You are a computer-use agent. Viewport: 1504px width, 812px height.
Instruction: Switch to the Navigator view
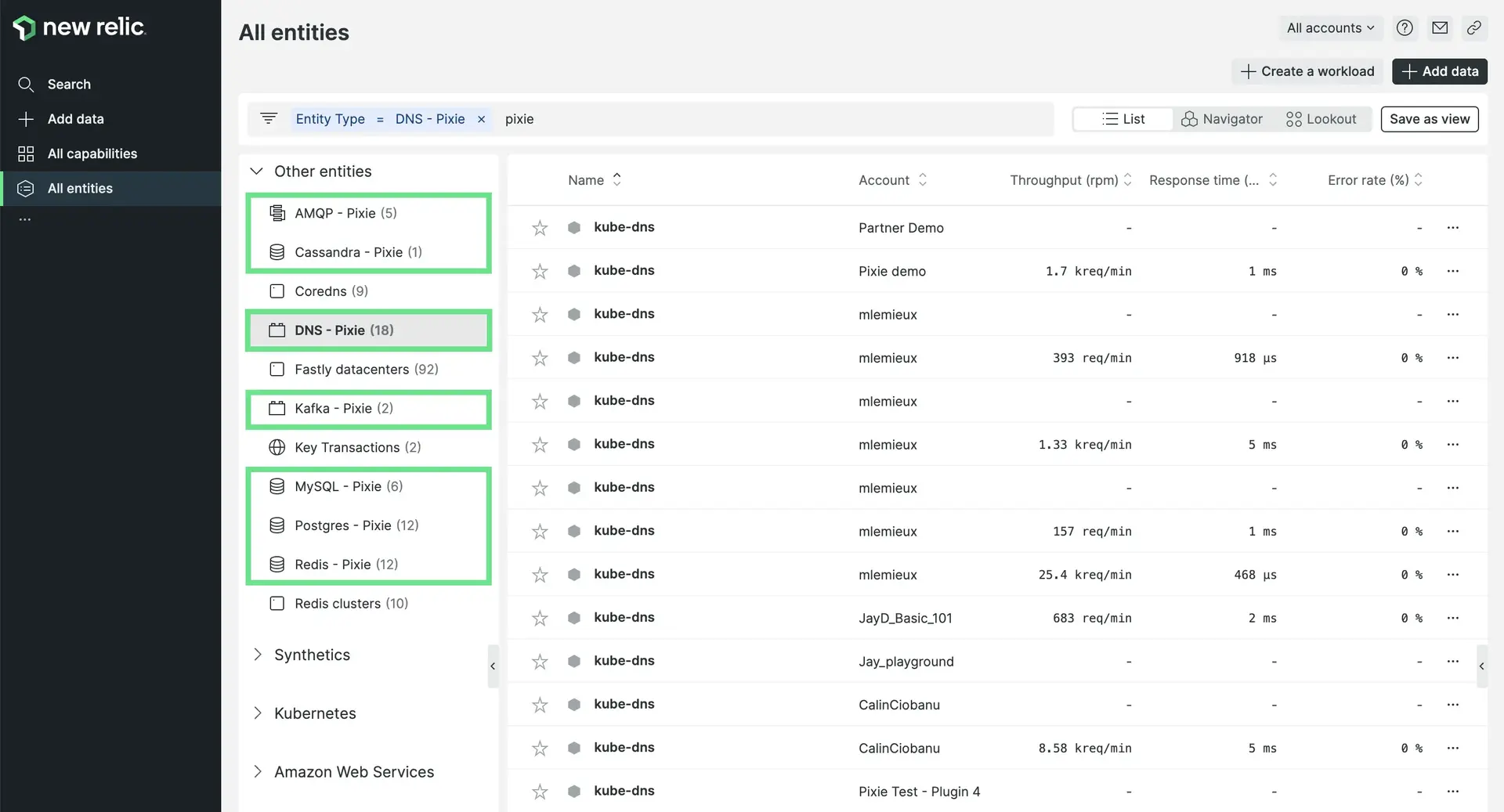1222,119
